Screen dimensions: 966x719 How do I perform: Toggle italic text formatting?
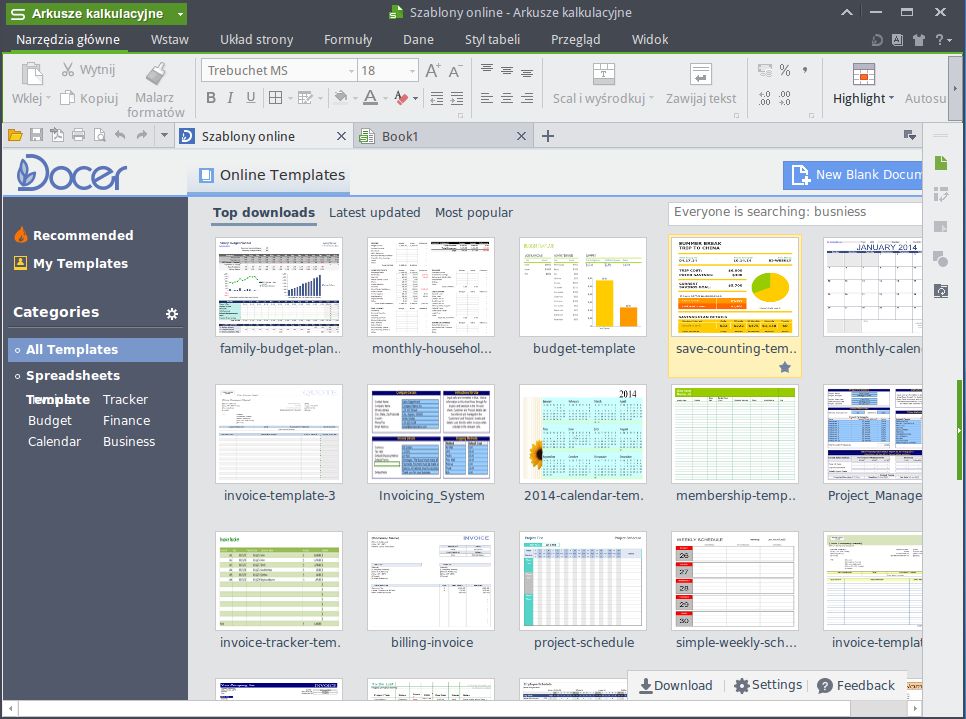[x=230, y=97]
